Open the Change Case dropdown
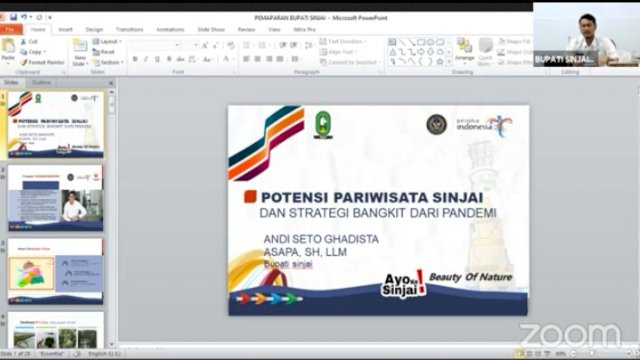The image size is (640, 360). (x=207, y=59)
